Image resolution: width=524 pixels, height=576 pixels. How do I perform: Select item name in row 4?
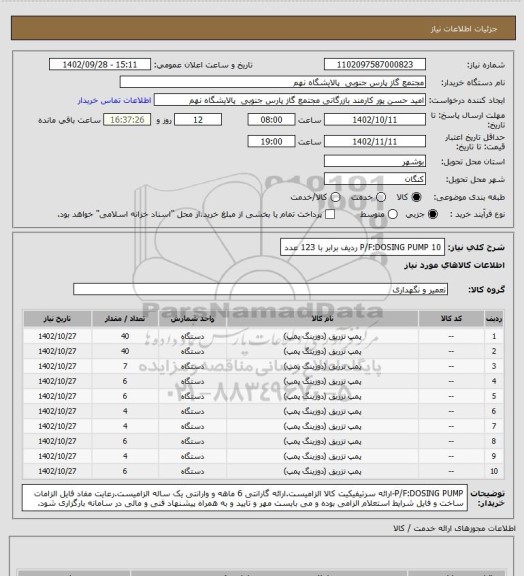[x=322, y=381]
